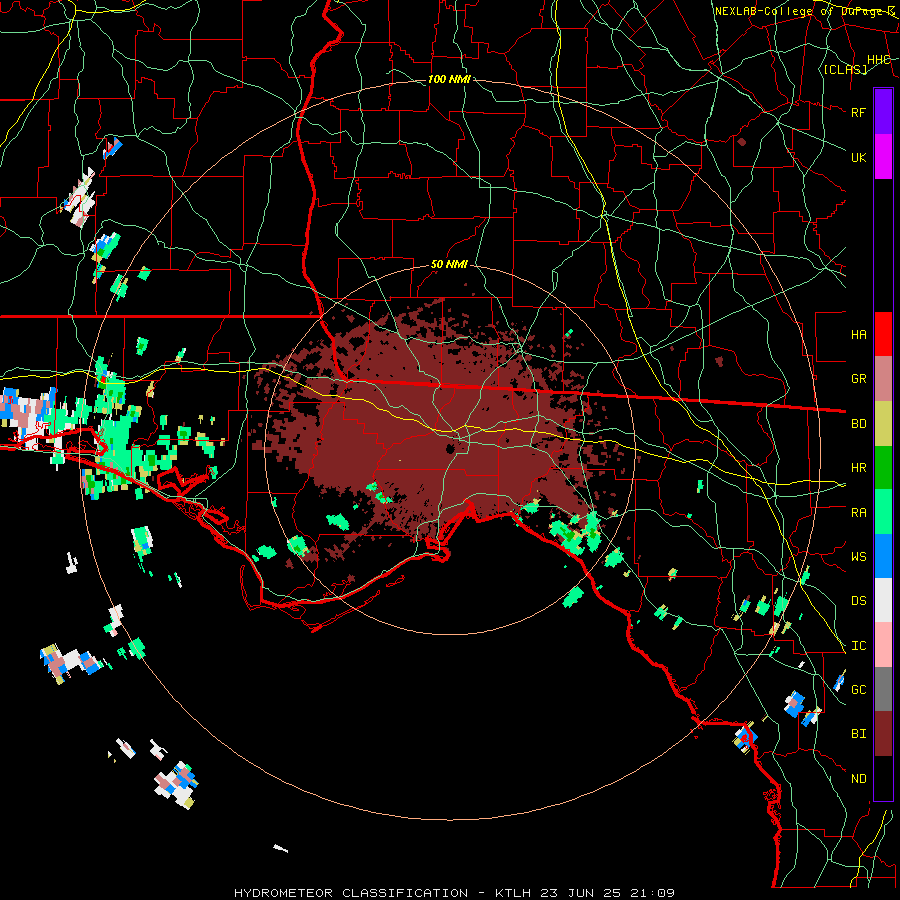This screenshot has width=900, height=900.
Task: Click the RA light green legend swatch
Action: (883, 512)
